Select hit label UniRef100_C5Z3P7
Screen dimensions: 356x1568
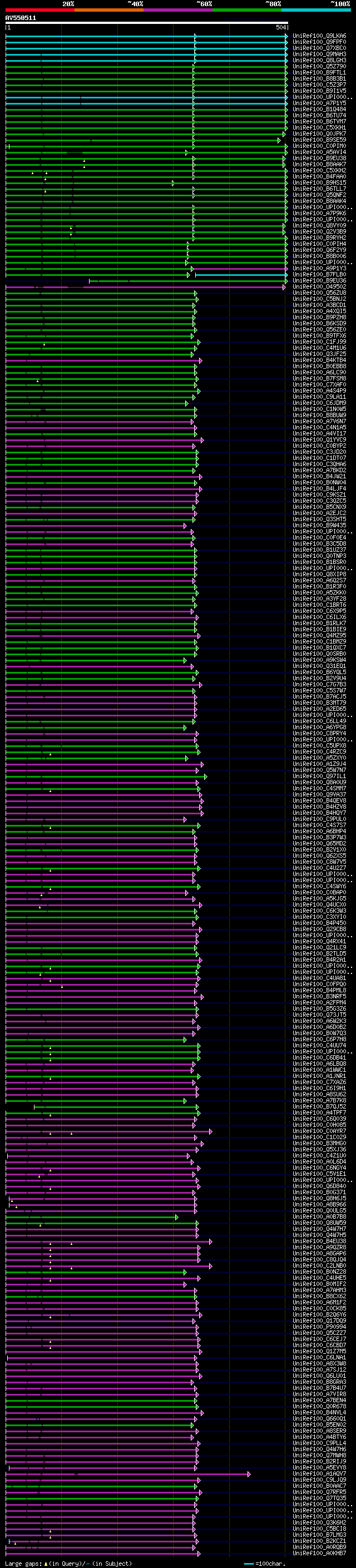319,85
